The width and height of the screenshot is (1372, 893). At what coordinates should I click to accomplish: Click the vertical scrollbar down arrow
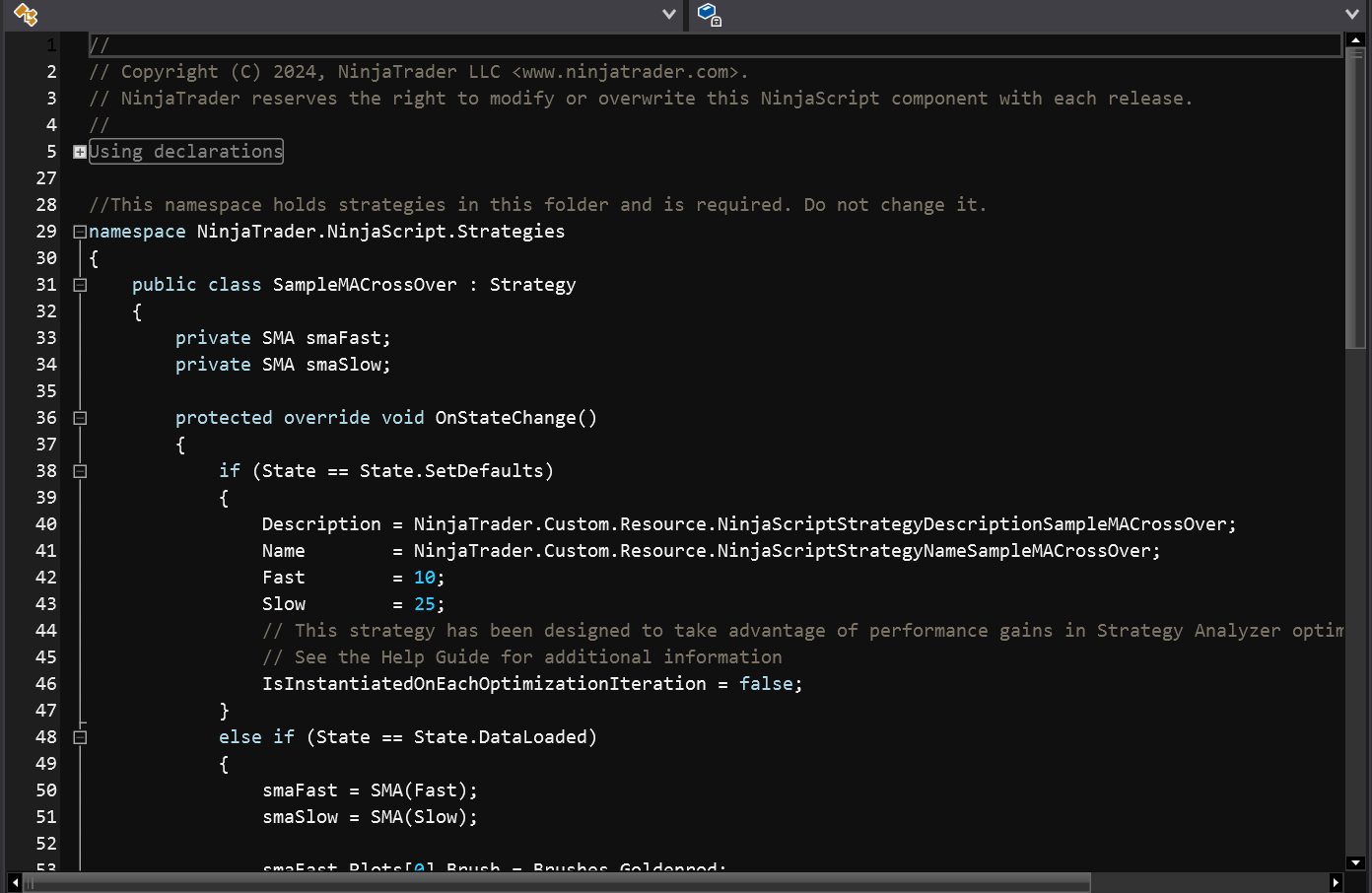pyautogui.click(x=1356, y=863)
